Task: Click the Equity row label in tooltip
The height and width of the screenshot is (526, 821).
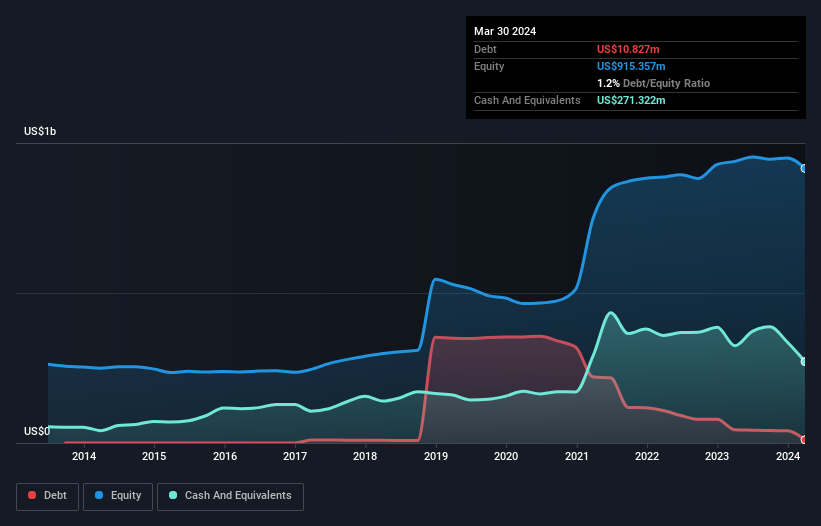Action: 489,66
